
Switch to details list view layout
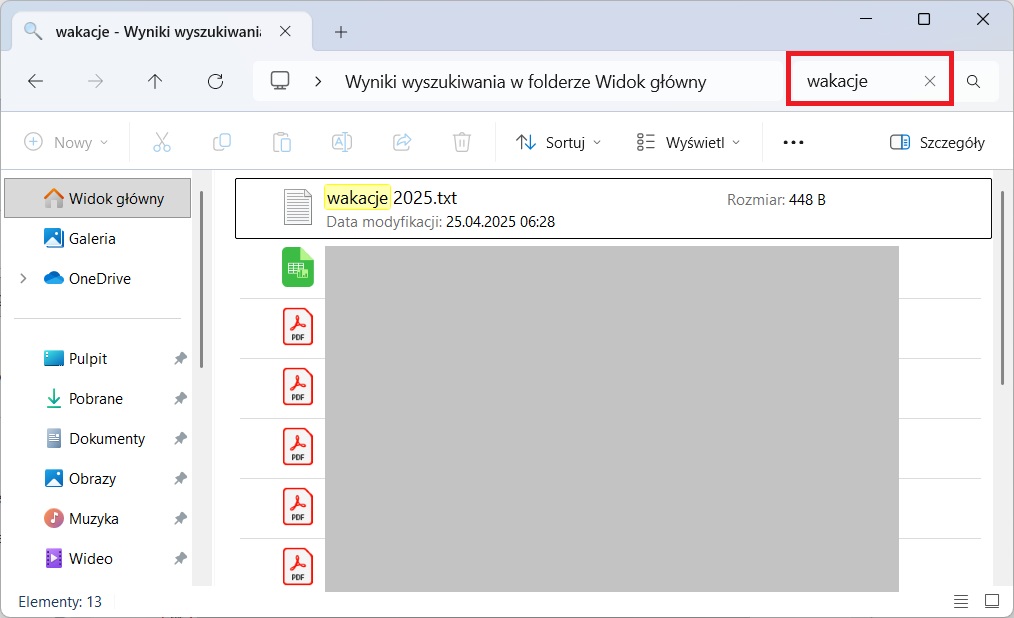click(961, 601)
